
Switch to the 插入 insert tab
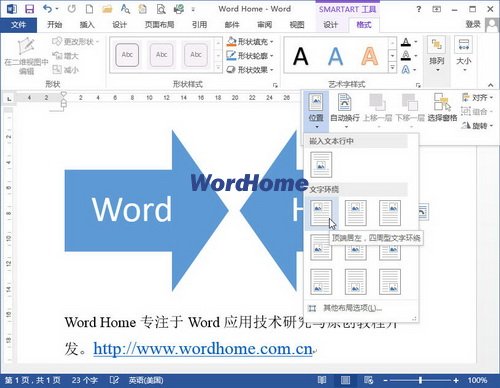point(87,25)
